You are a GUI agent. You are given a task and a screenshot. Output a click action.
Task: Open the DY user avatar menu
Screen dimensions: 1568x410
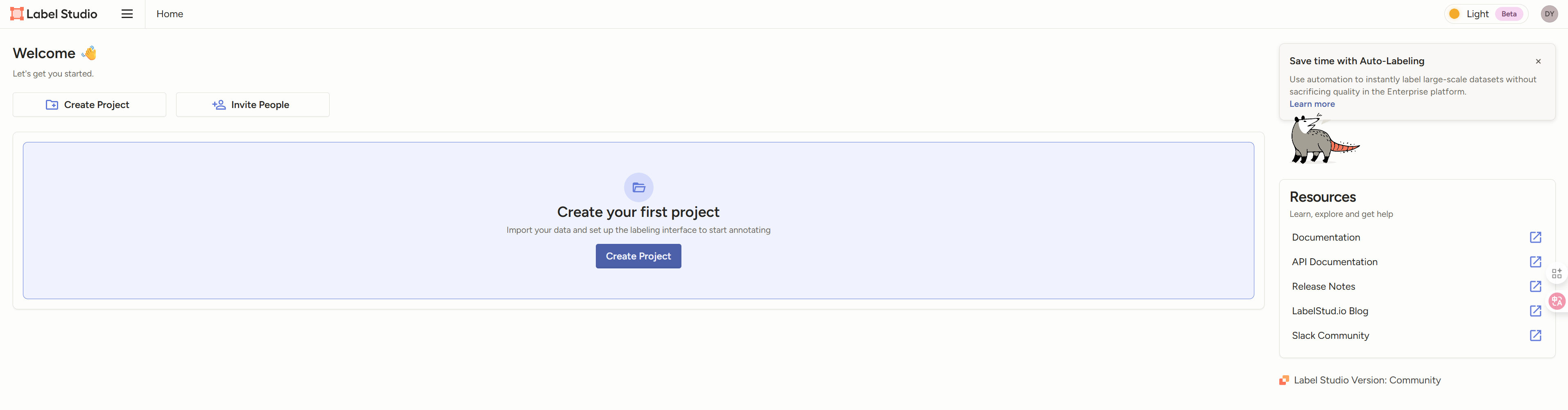click(x=1548, y=14)
